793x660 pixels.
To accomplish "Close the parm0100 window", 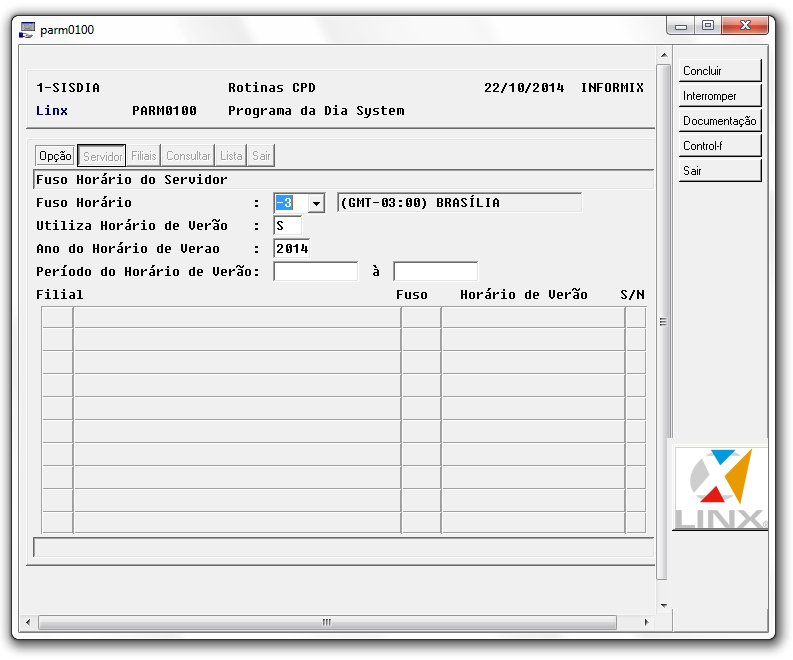I will click(745, 25).
